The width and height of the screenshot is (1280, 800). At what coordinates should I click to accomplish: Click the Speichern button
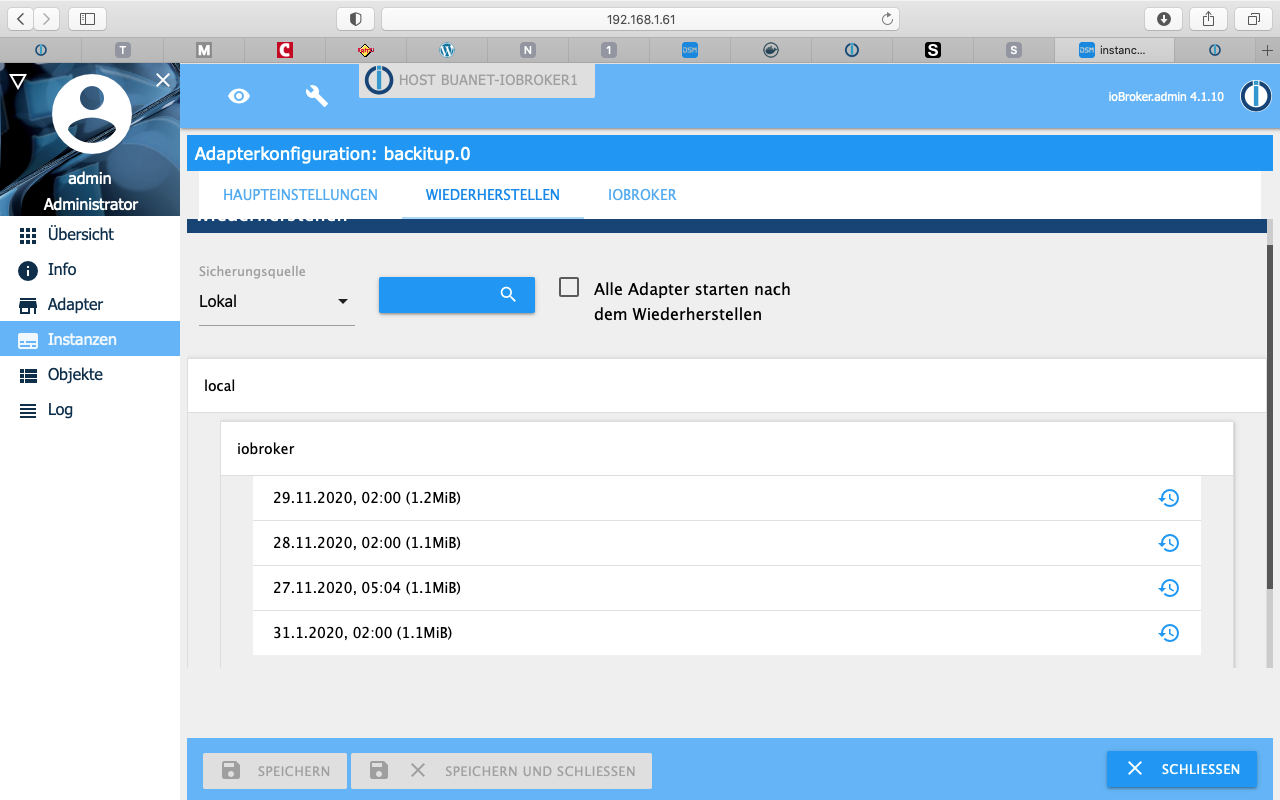coord(275,771)
